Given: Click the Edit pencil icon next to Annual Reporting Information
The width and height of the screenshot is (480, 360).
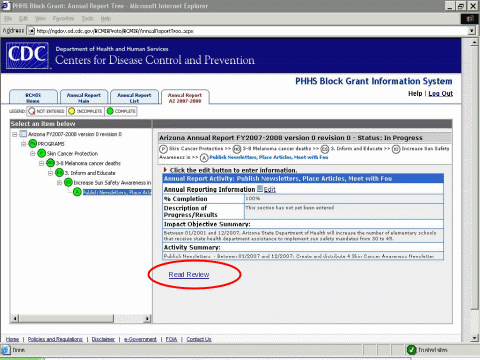Looking at the screenshot, I should click(x=260, y=189).
